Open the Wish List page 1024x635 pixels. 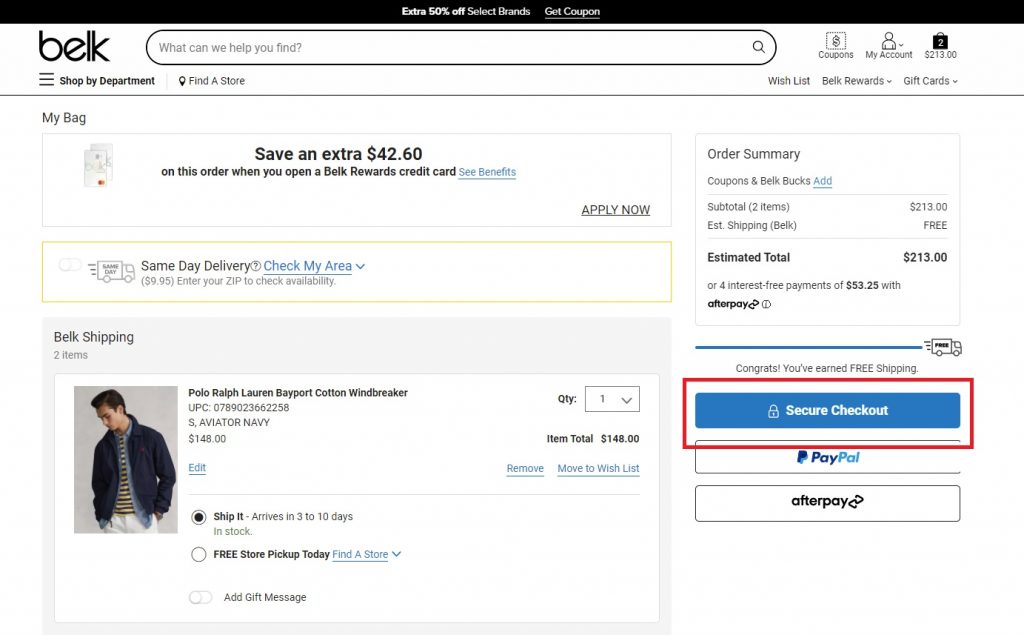[x=789, y=81]
